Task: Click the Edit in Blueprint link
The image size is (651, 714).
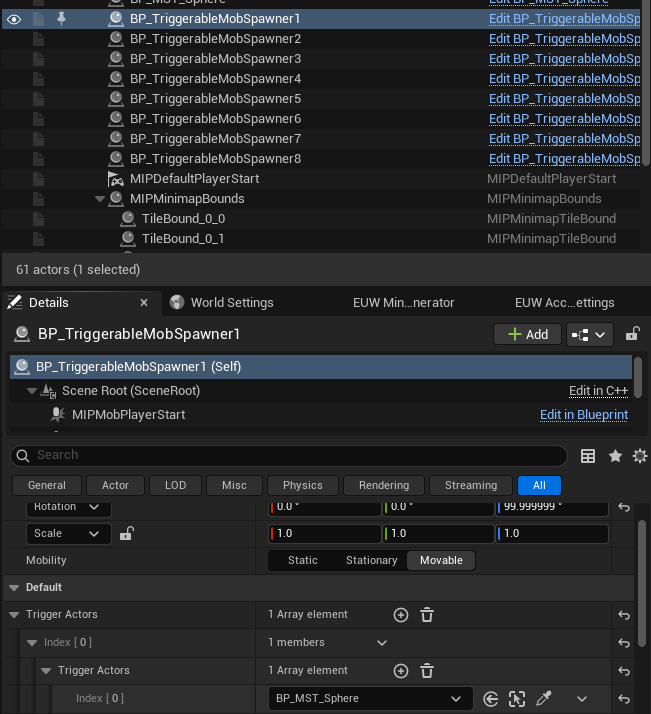Action: pos(584,415)
